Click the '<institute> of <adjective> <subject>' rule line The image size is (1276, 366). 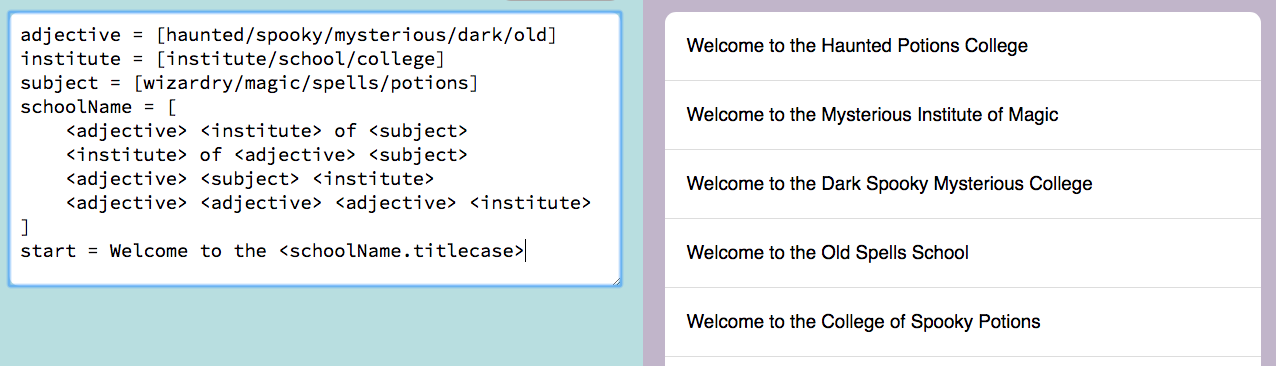click(266, 155)
